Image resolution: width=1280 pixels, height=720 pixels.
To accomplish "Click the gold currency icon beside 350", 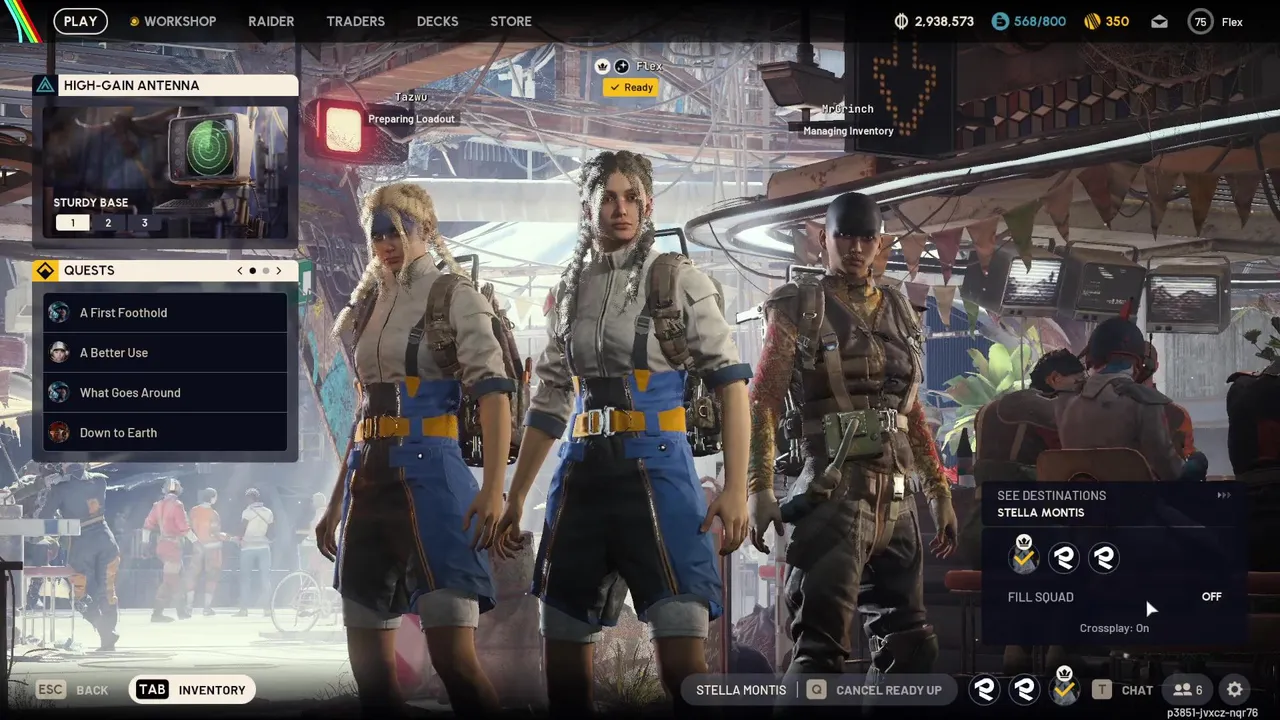I will coord(1093,21).
